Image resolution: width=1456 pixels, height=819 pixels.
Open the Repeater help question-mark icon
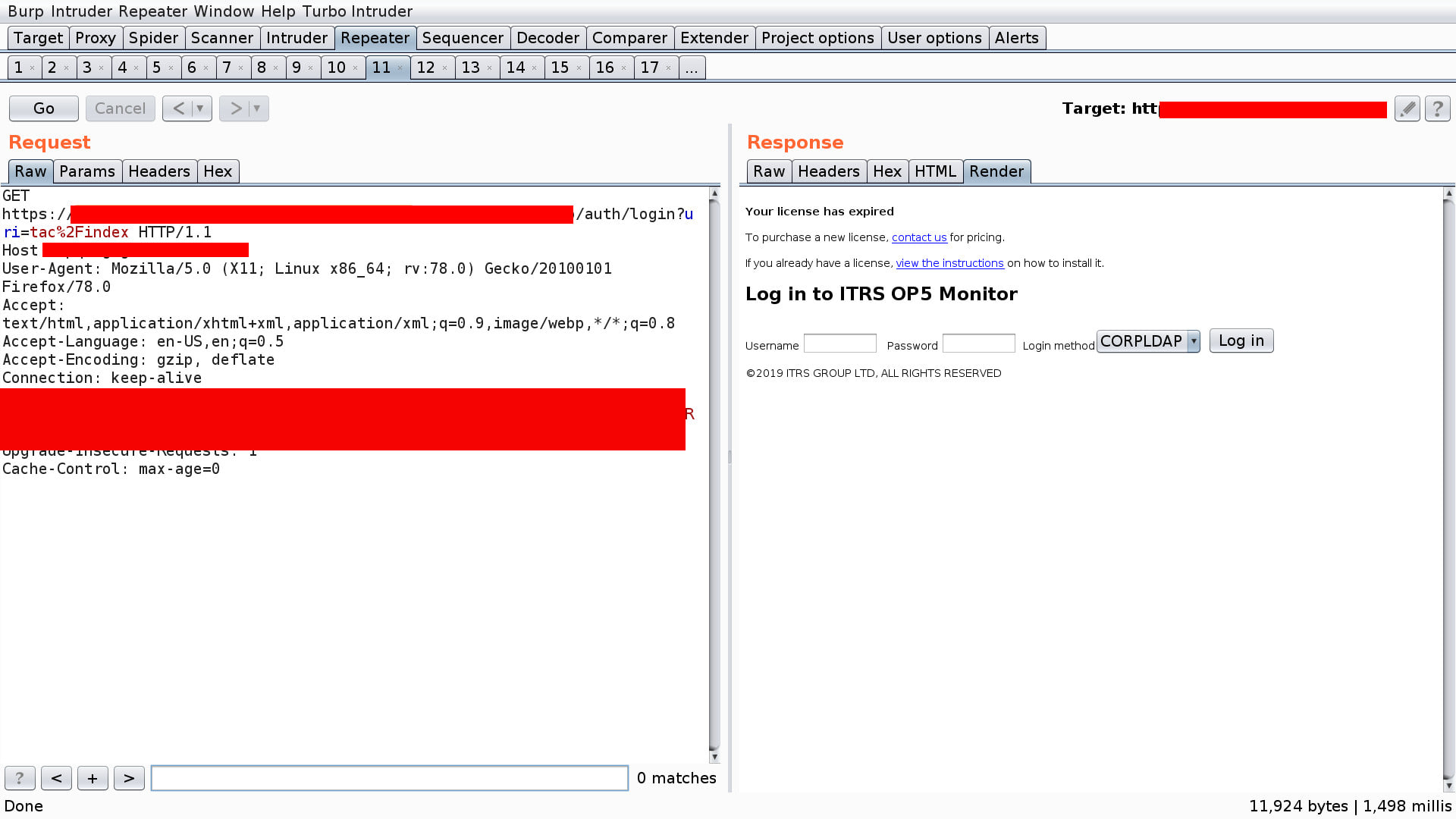1437,108
